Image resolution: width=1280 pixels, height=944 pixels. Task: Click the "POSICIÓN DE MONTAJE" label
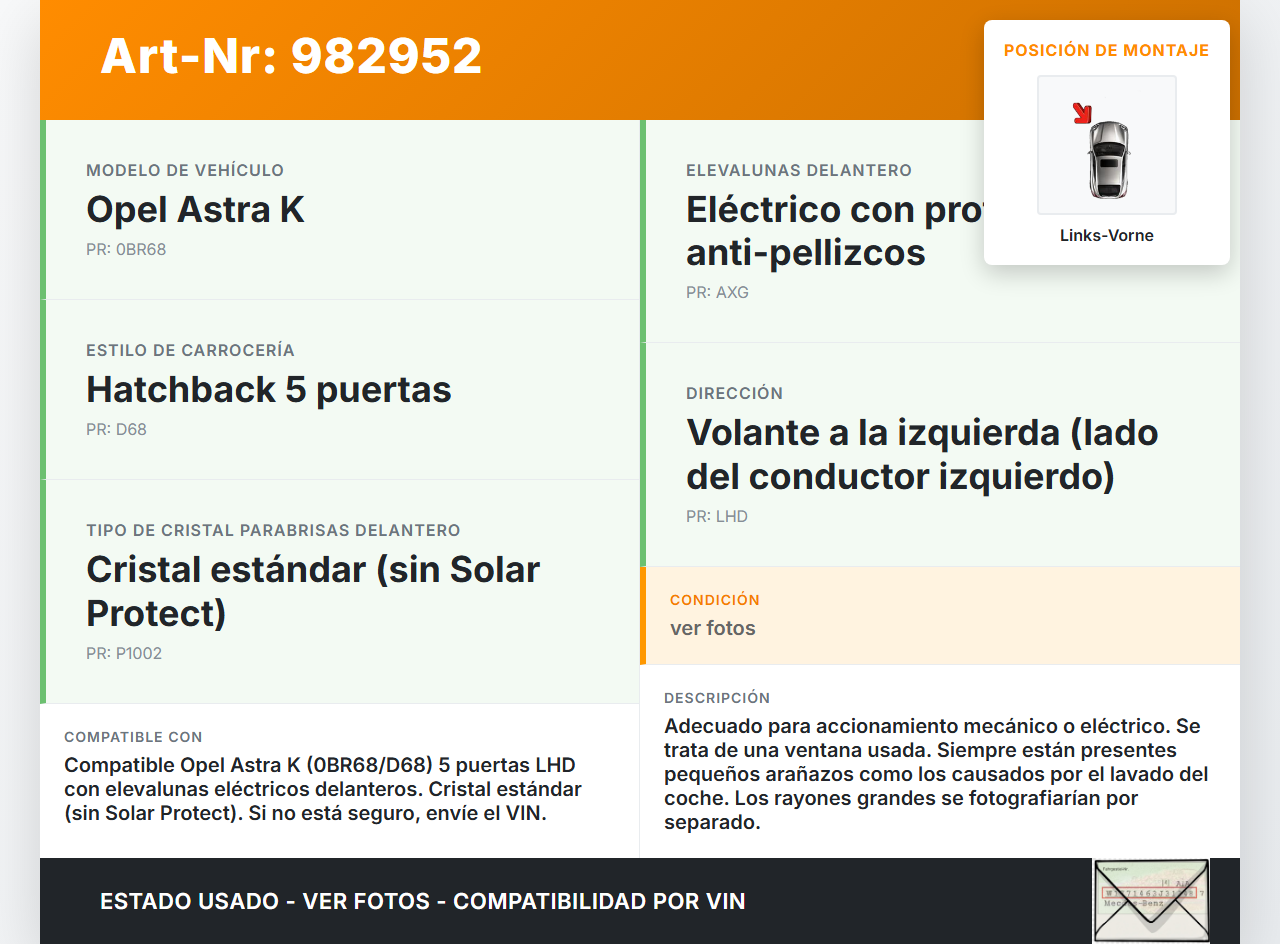[x=1107, y=50]
